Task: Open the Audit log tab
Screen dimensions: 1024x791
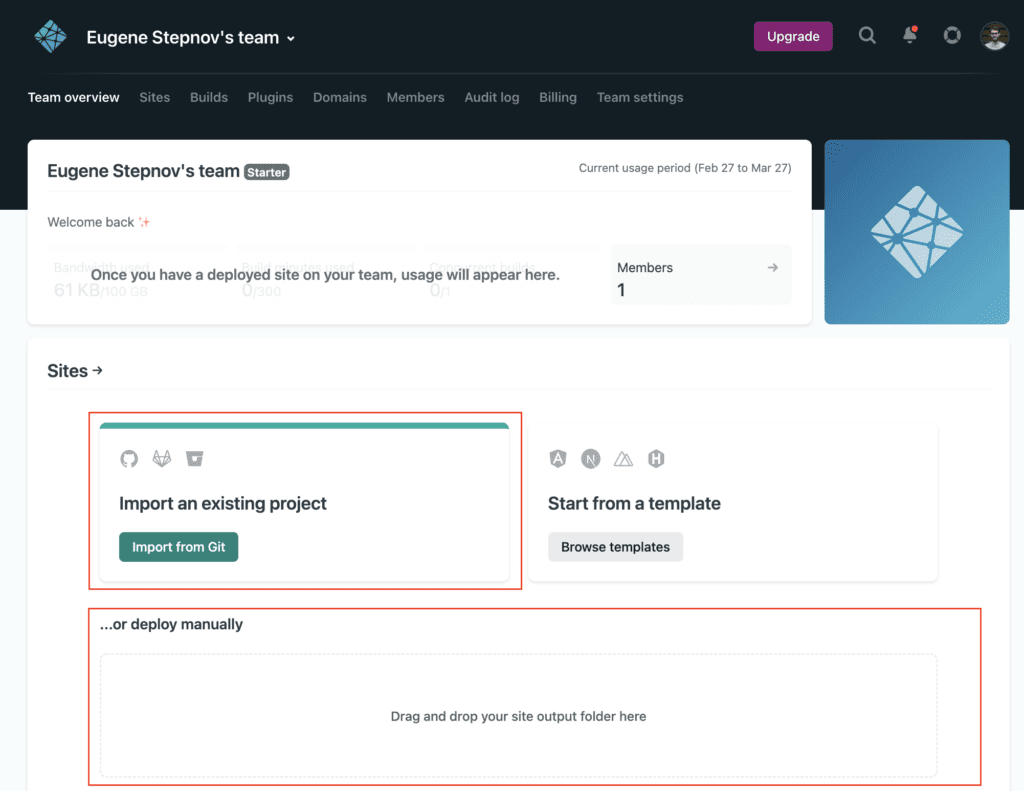Action: [x=492, y=97]
